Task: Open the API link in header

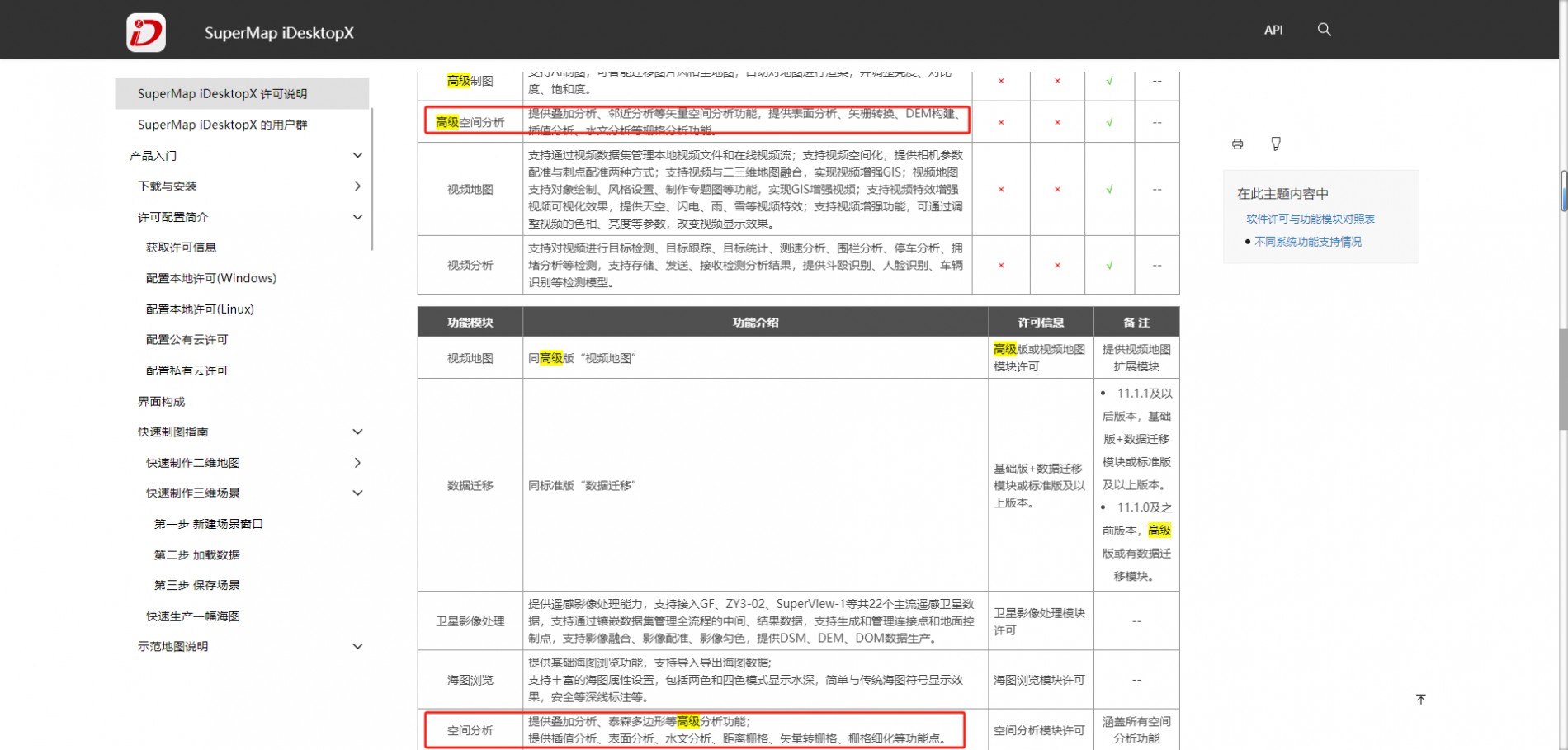Action: click(1273, 30)
